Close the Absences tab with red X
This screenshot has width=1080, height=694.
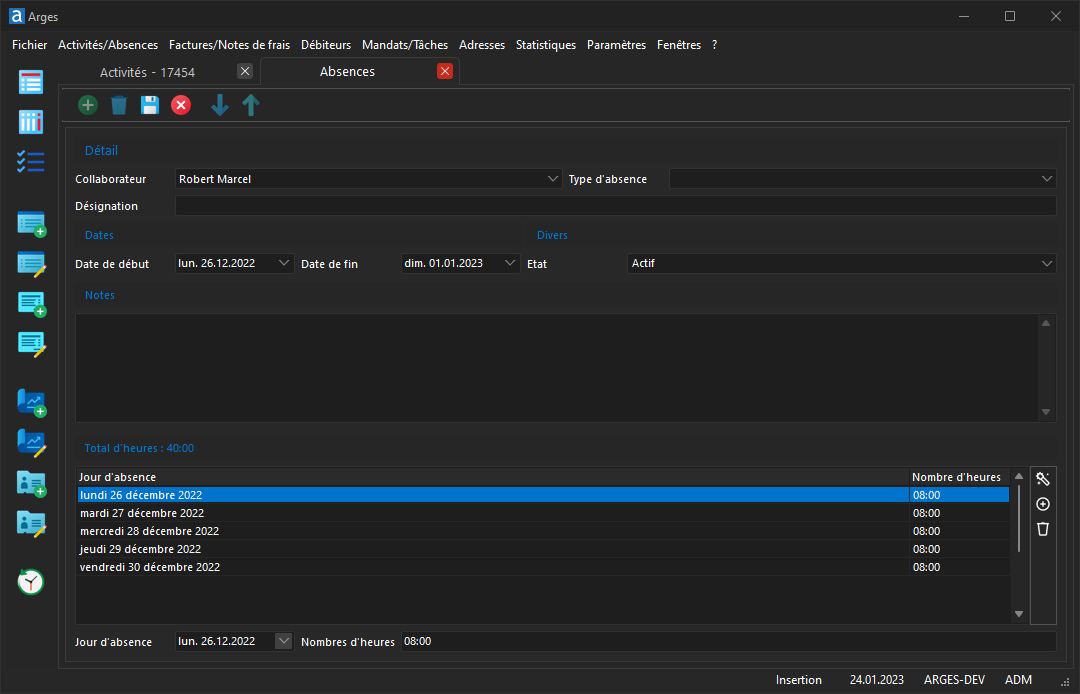click(445, 71)
